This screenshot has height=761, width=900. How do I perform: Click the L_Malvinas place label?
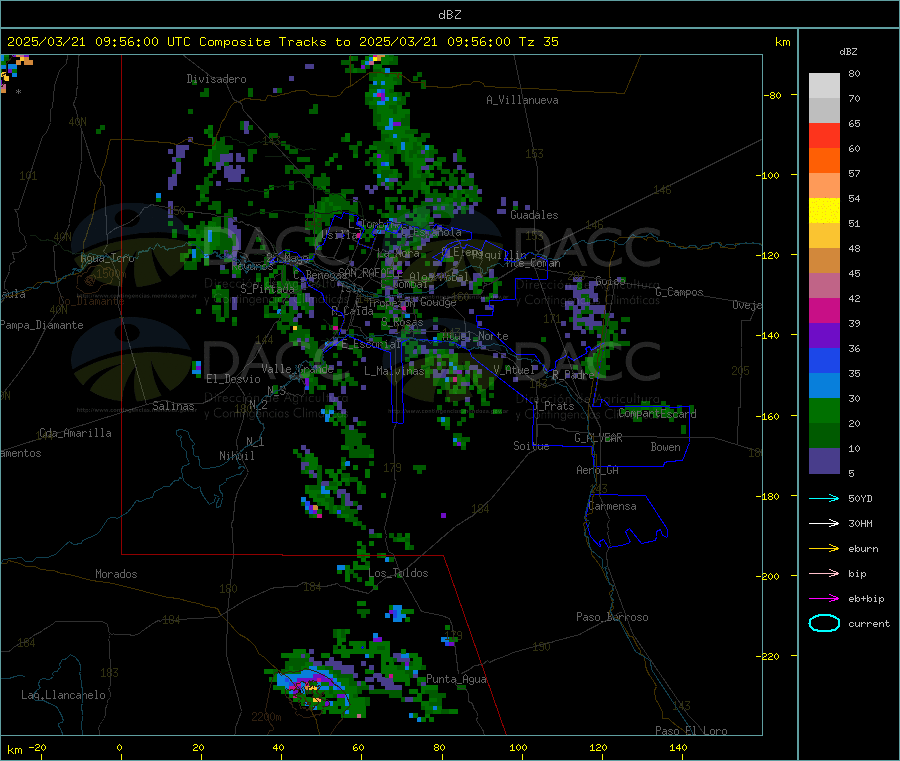pos(394,371)
